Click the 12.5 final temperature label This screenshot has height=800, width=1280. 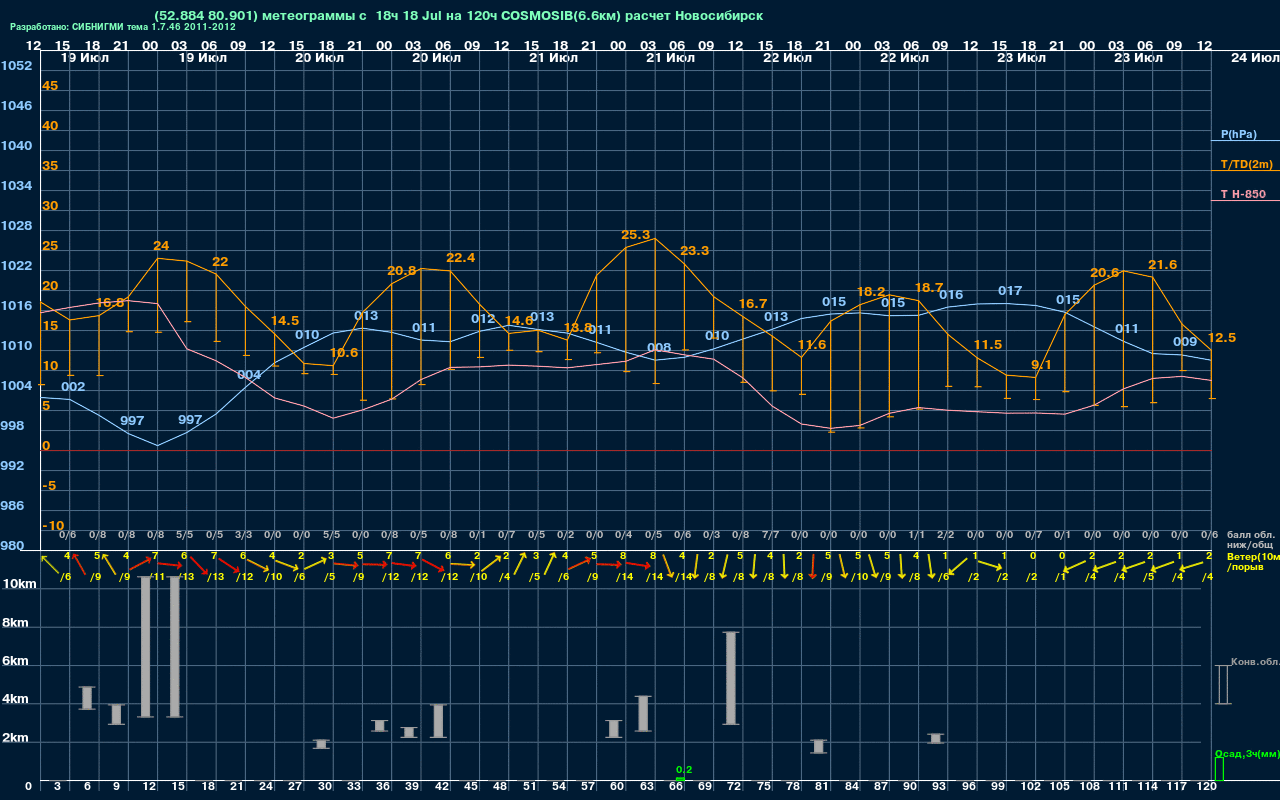click(x=1222, y=338)
